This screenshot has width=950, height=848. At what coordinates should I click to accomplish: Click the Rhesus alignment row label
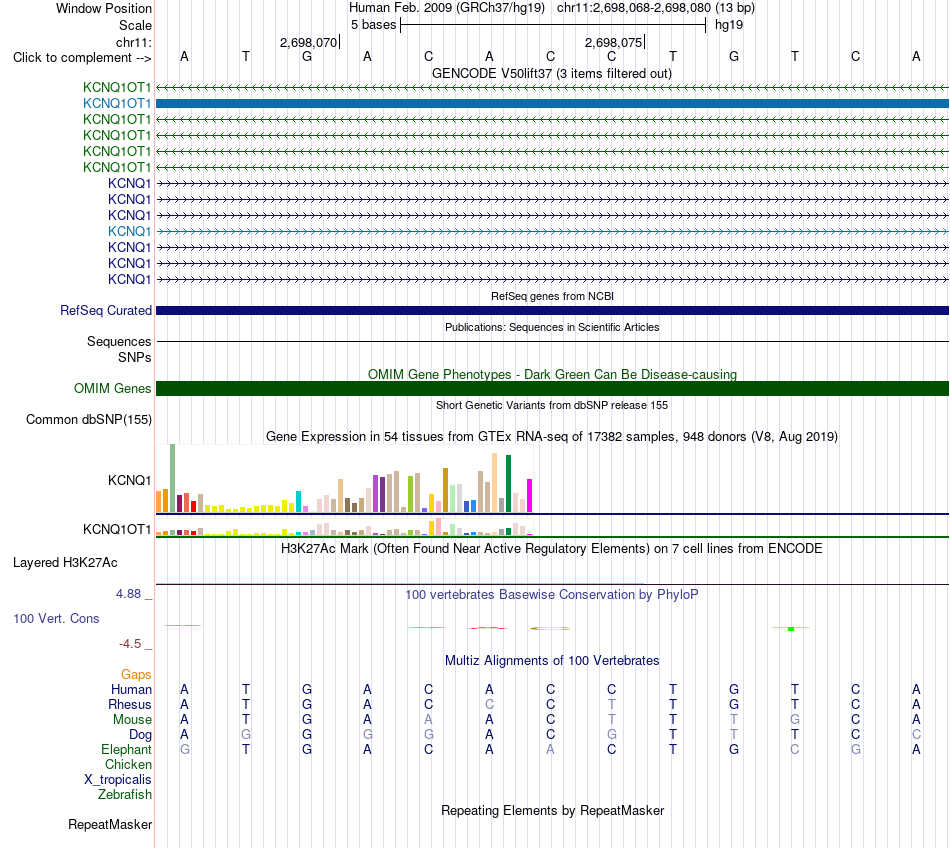[130, 704]
